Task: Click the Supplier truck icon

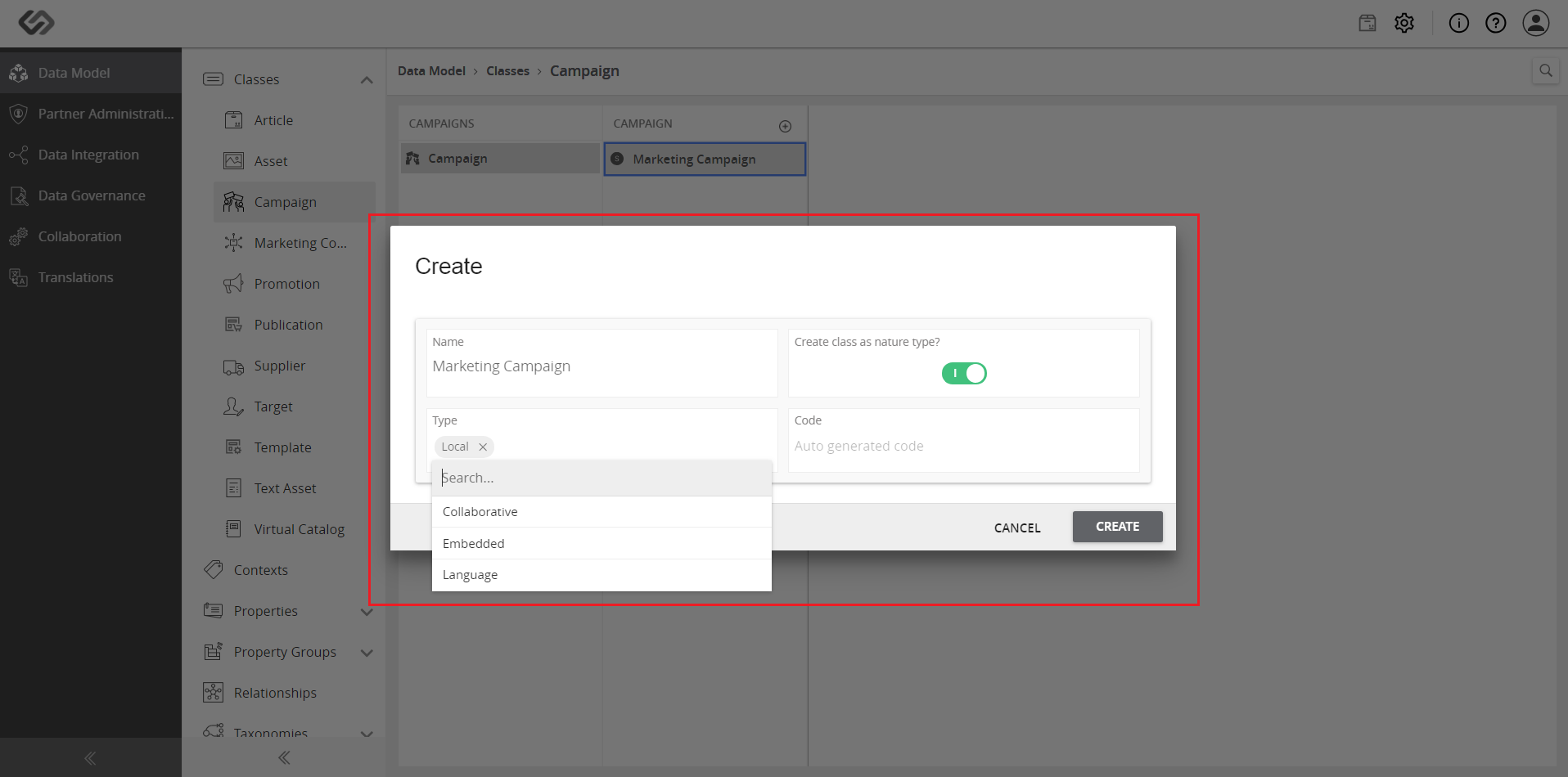Action: tap(233, 366)
